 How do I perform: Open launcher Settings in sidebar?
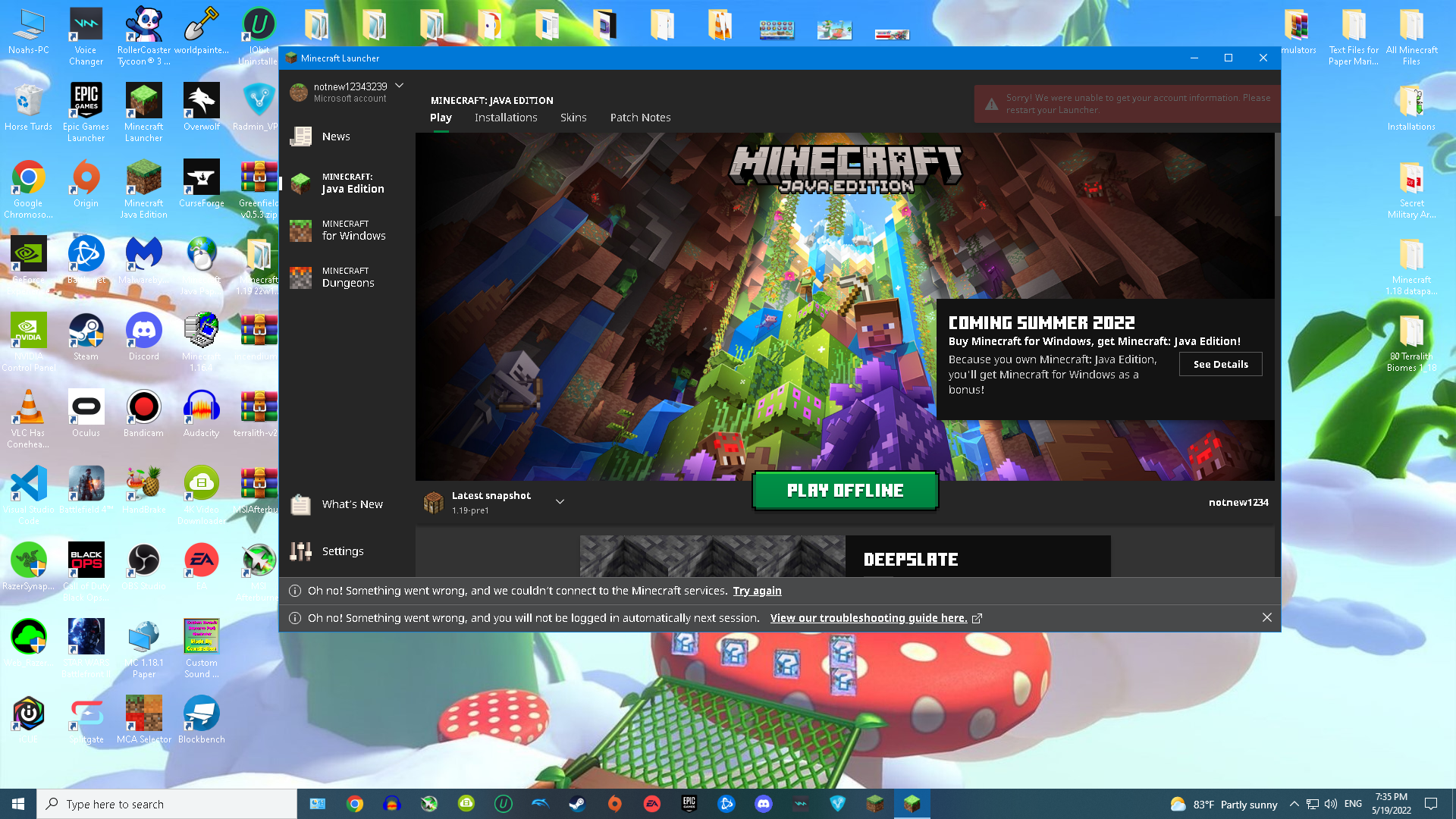tap(342, 551)
